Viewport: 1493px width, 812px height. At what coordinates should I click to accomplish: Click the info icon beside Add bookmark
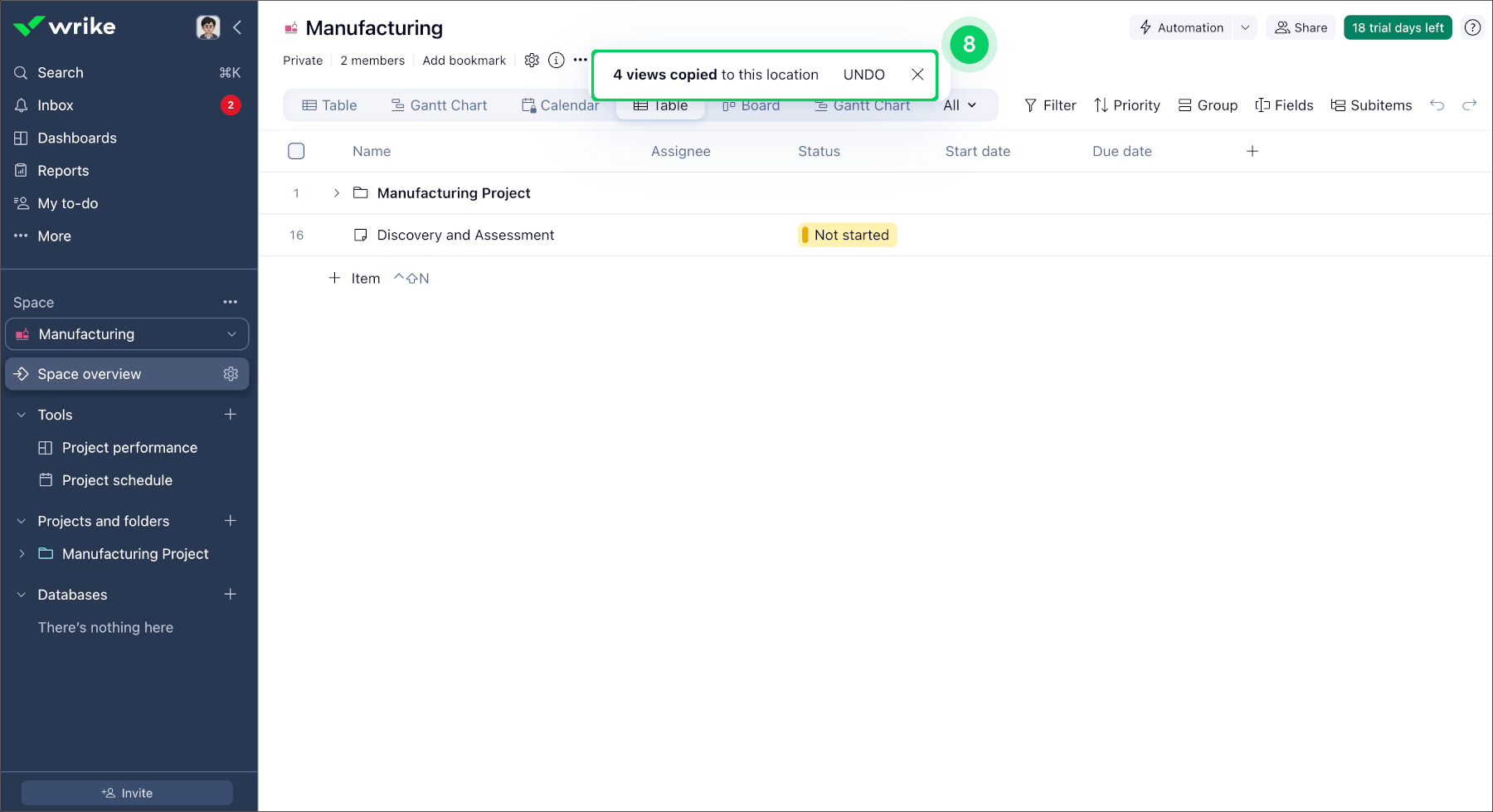557,61
